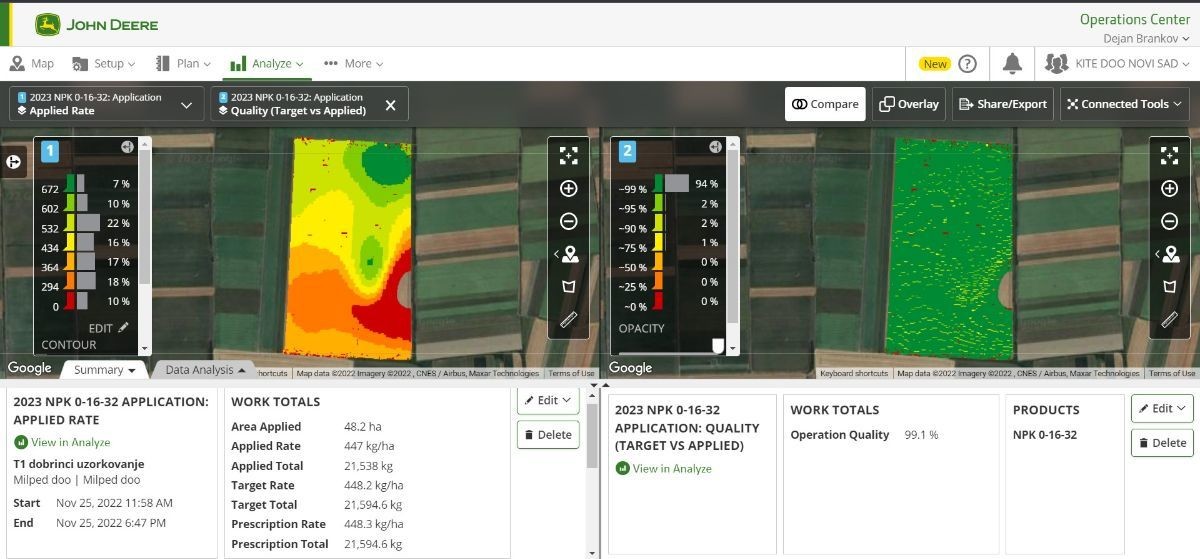Open map location layers on right map

(1169, 255)
